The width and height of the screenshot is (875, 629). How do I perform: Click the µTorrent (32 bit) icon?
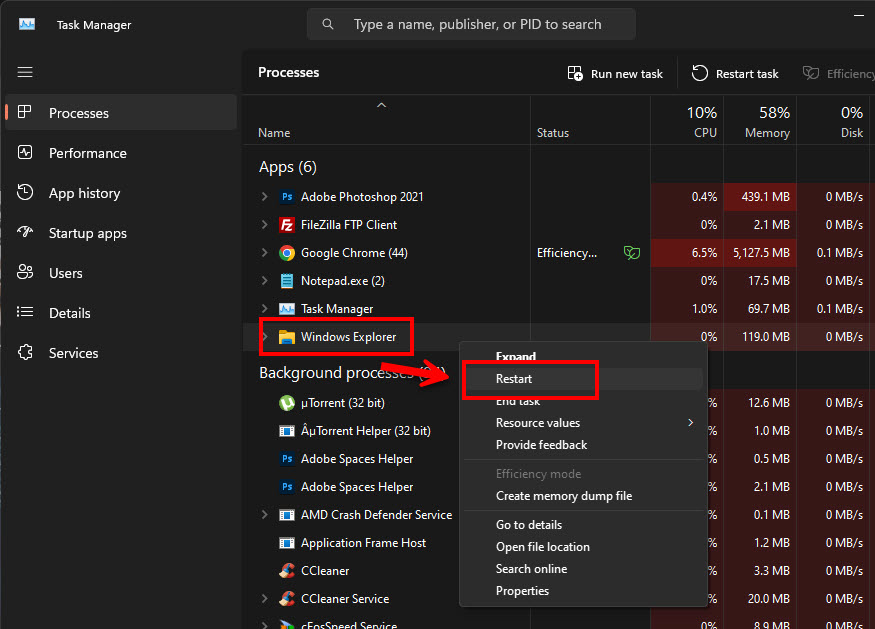pos(287,402)
